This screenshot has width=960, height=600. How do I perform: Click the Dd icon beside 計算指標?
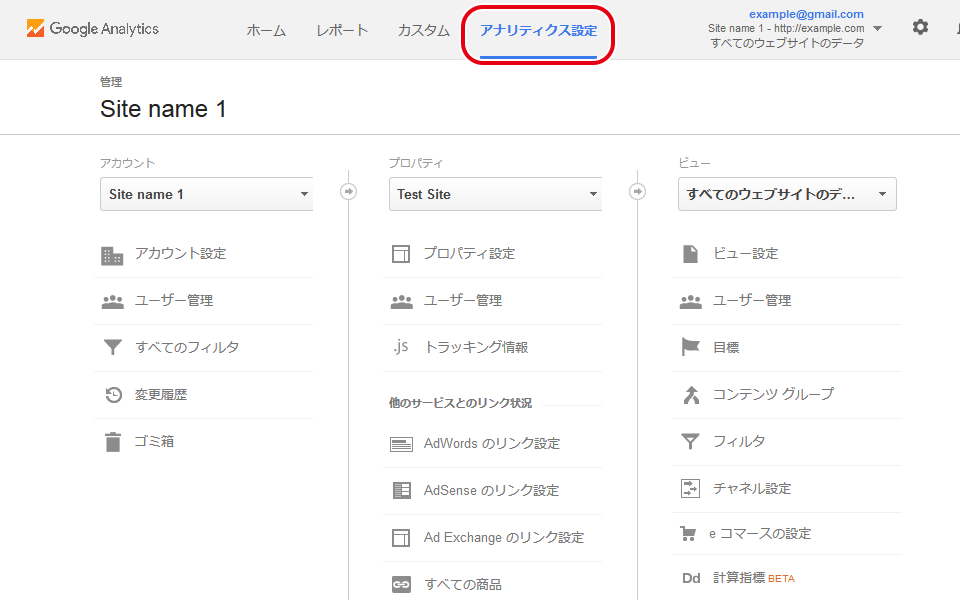pyautogui.click(x=691, y=578)
